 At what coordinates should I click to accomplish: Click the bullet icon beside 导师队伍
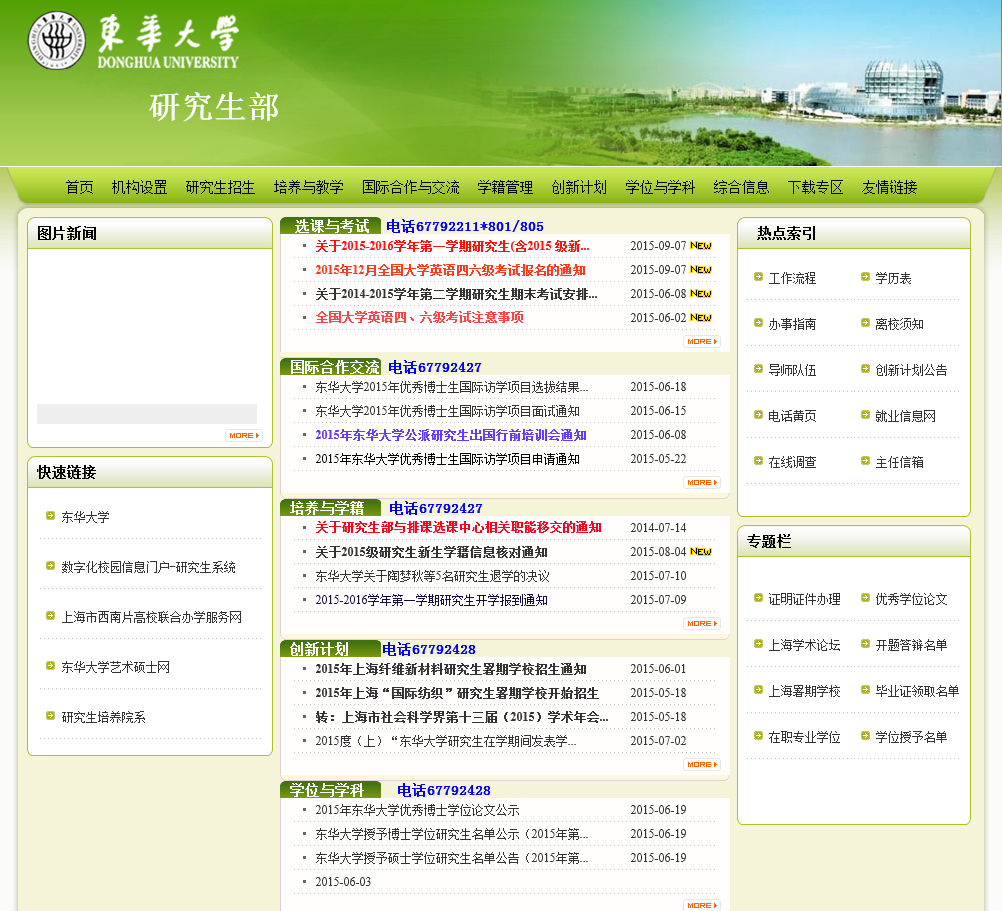[x=758, y=369]
